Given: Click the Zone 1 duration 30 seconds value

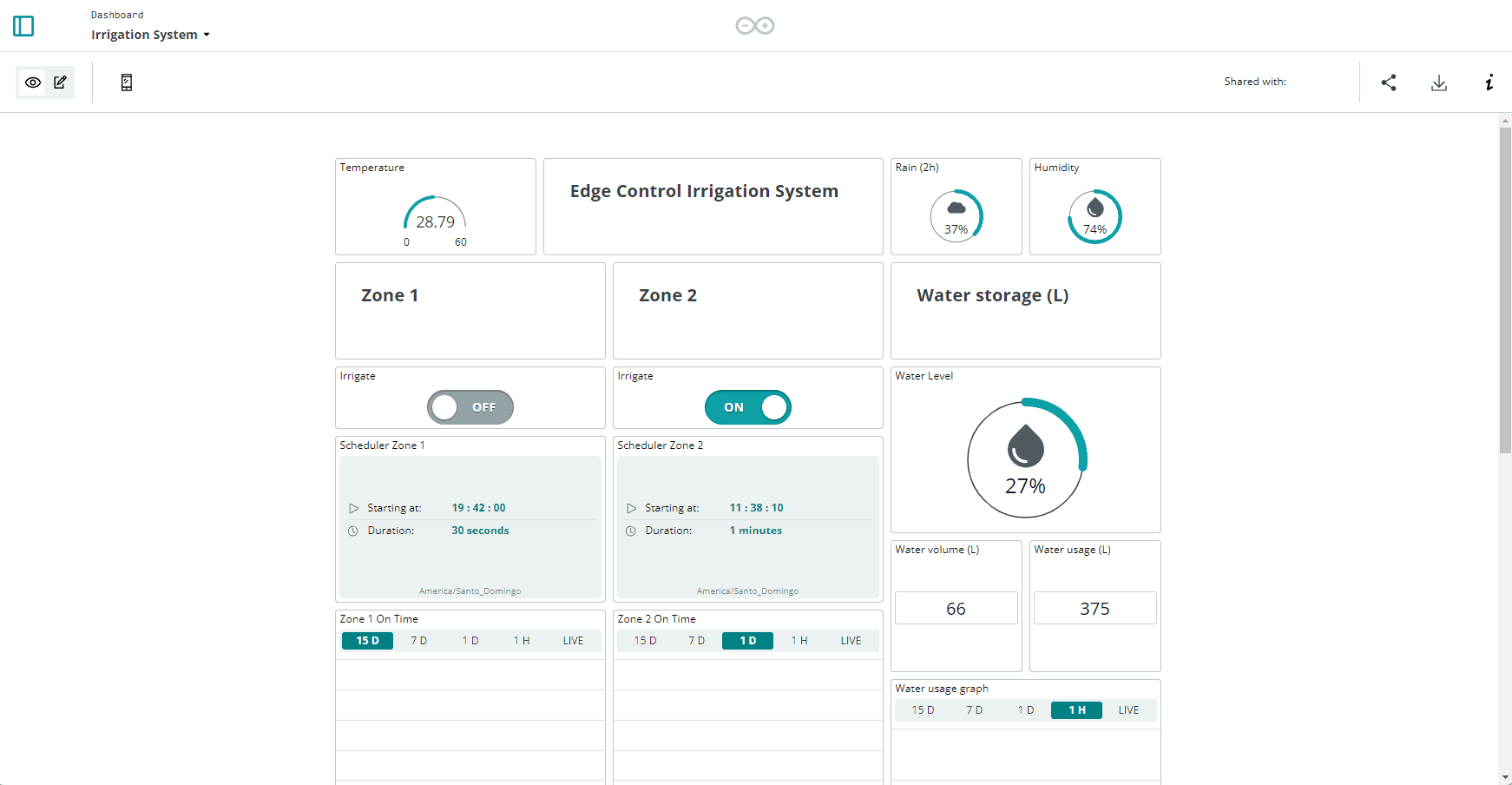Looking at the screenshot, I should [480, 531].
